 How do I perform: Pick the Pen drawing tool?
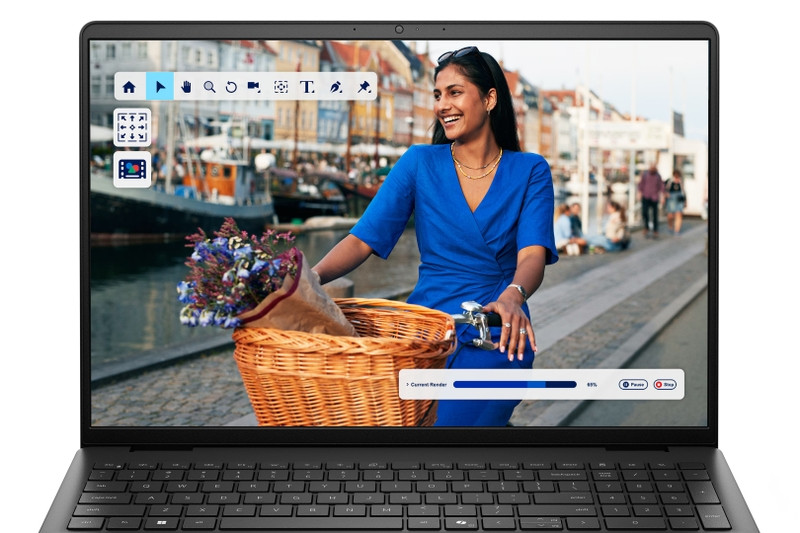336,87
